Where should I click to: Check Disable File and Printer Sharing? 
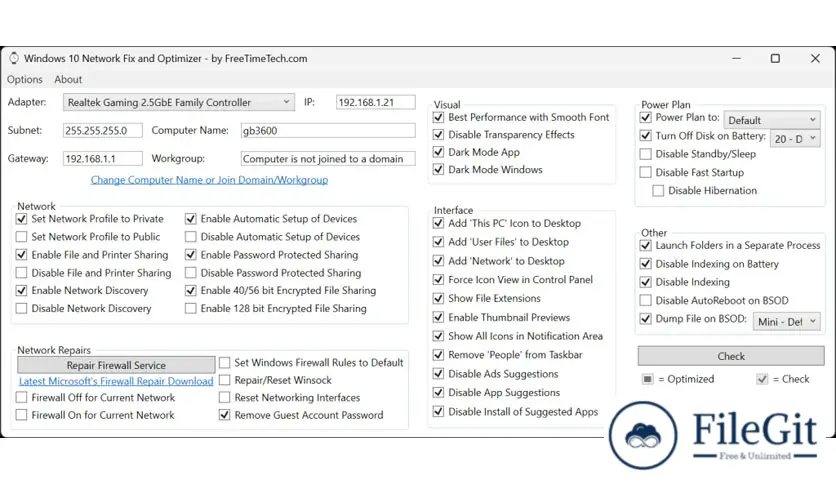21,273
